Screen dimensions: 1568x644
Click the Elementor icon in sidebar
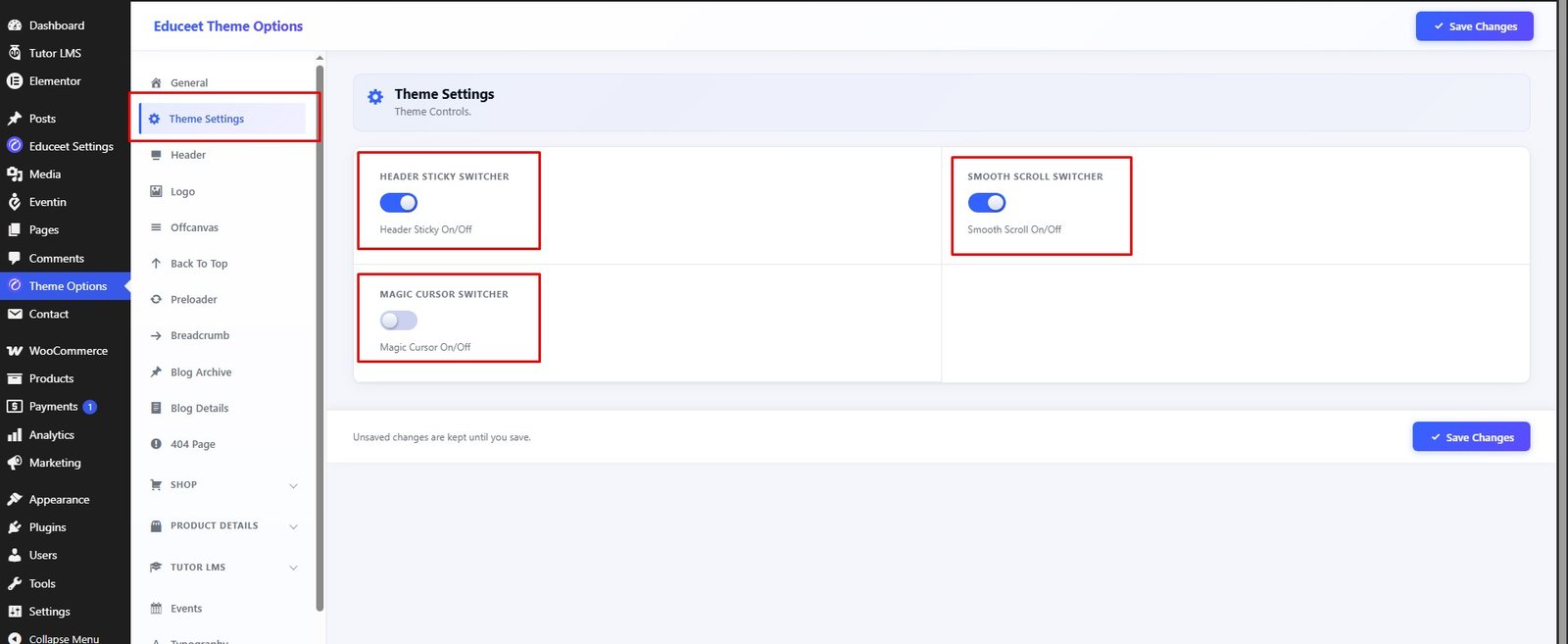point(15,81)
